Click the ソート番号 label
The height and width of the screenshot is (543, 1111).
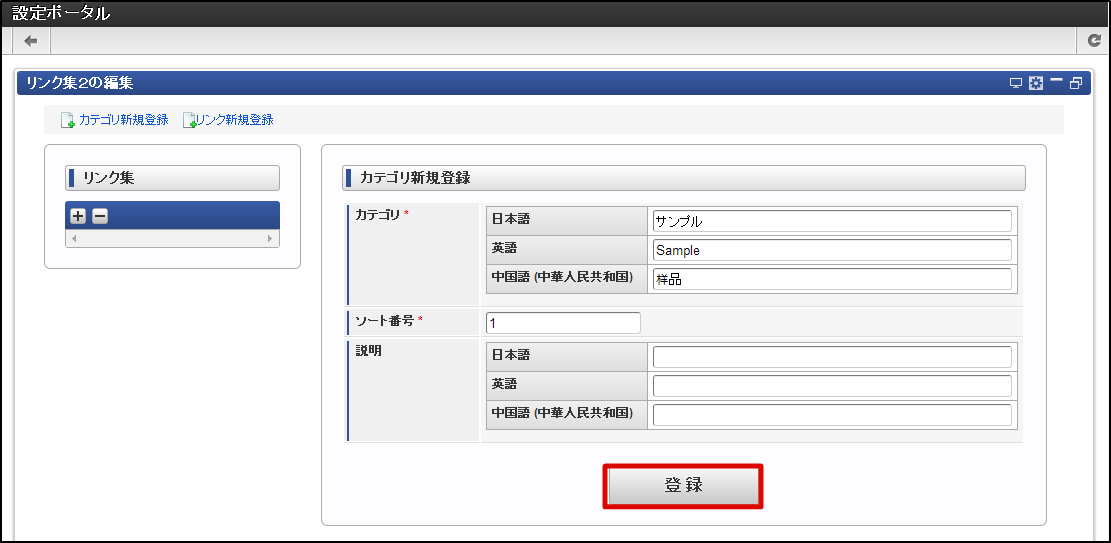point(385,320)
